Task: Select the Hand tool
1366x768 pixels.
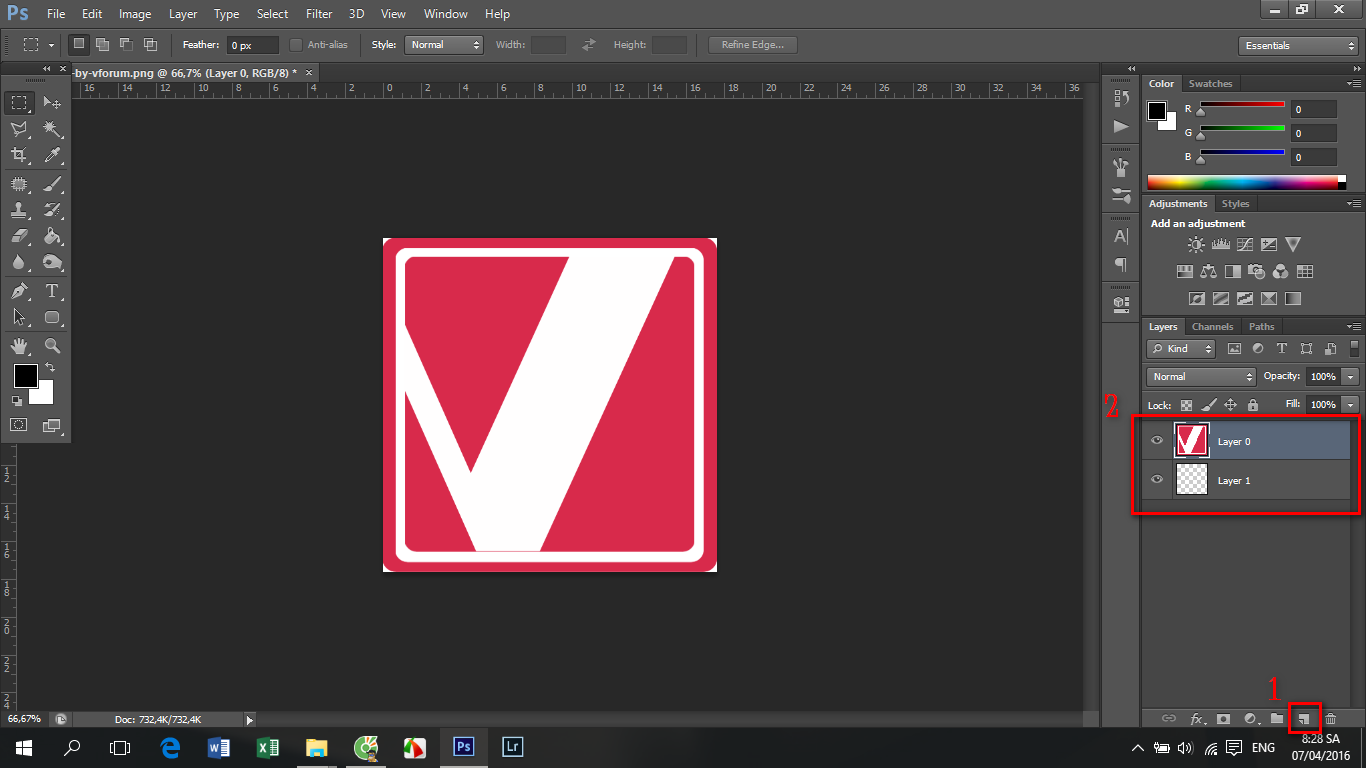Action: coord(19,346)
